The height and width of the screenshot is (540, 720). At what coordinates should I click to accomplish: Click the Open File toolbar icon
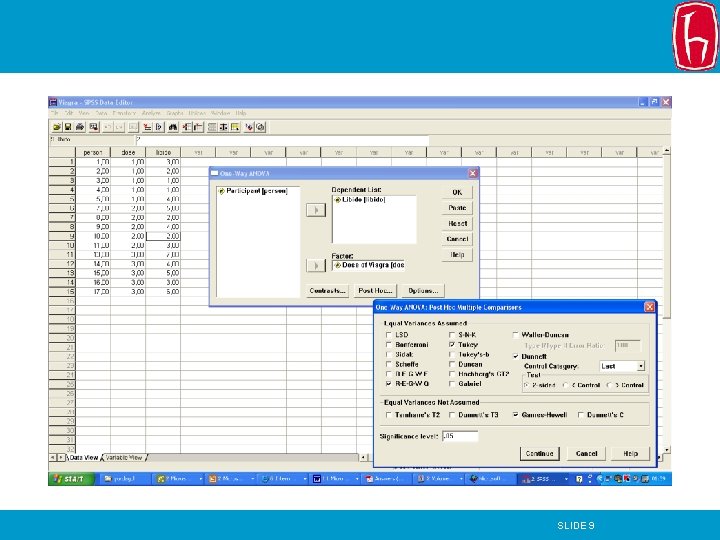coord(57,127)
